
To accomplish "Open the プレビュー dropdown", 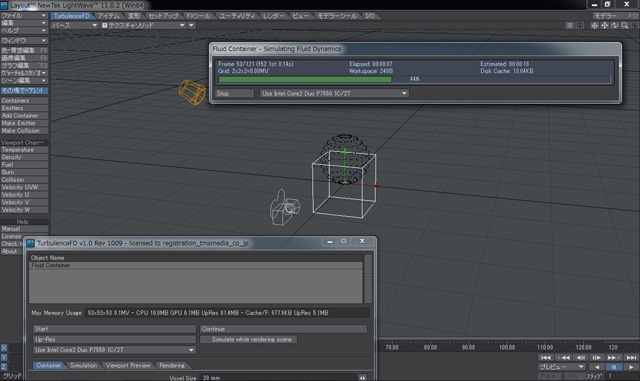I will coord(562,367).
